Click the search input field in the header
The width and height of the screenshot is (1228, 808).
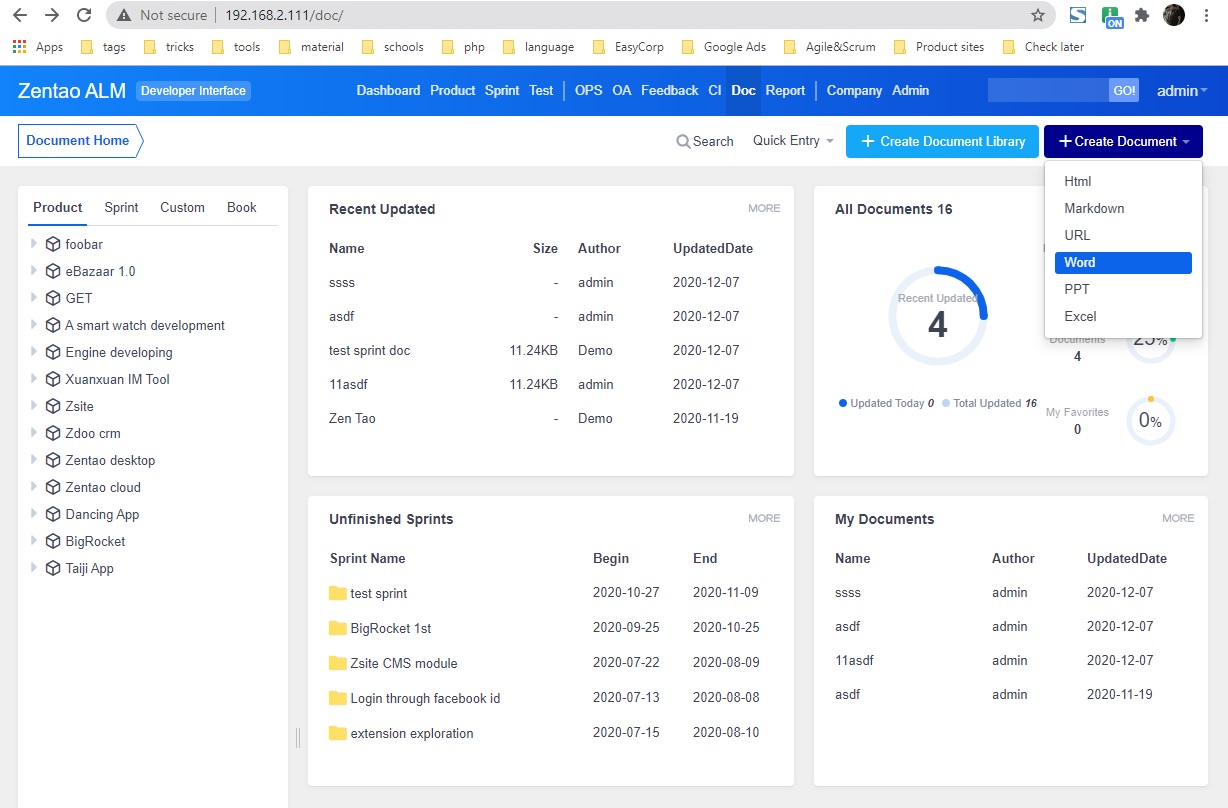[1047, 90]
